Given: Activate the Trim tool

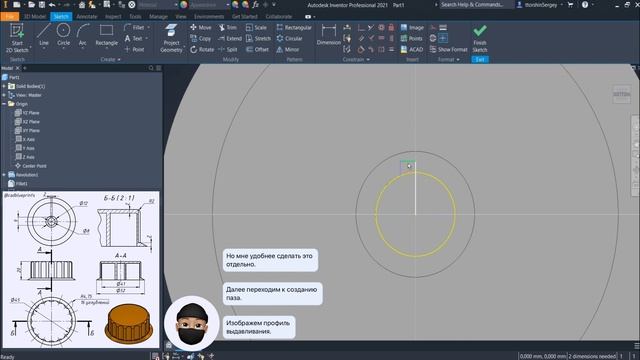Looking at the screenshot, I should click(x=228, y=27).
